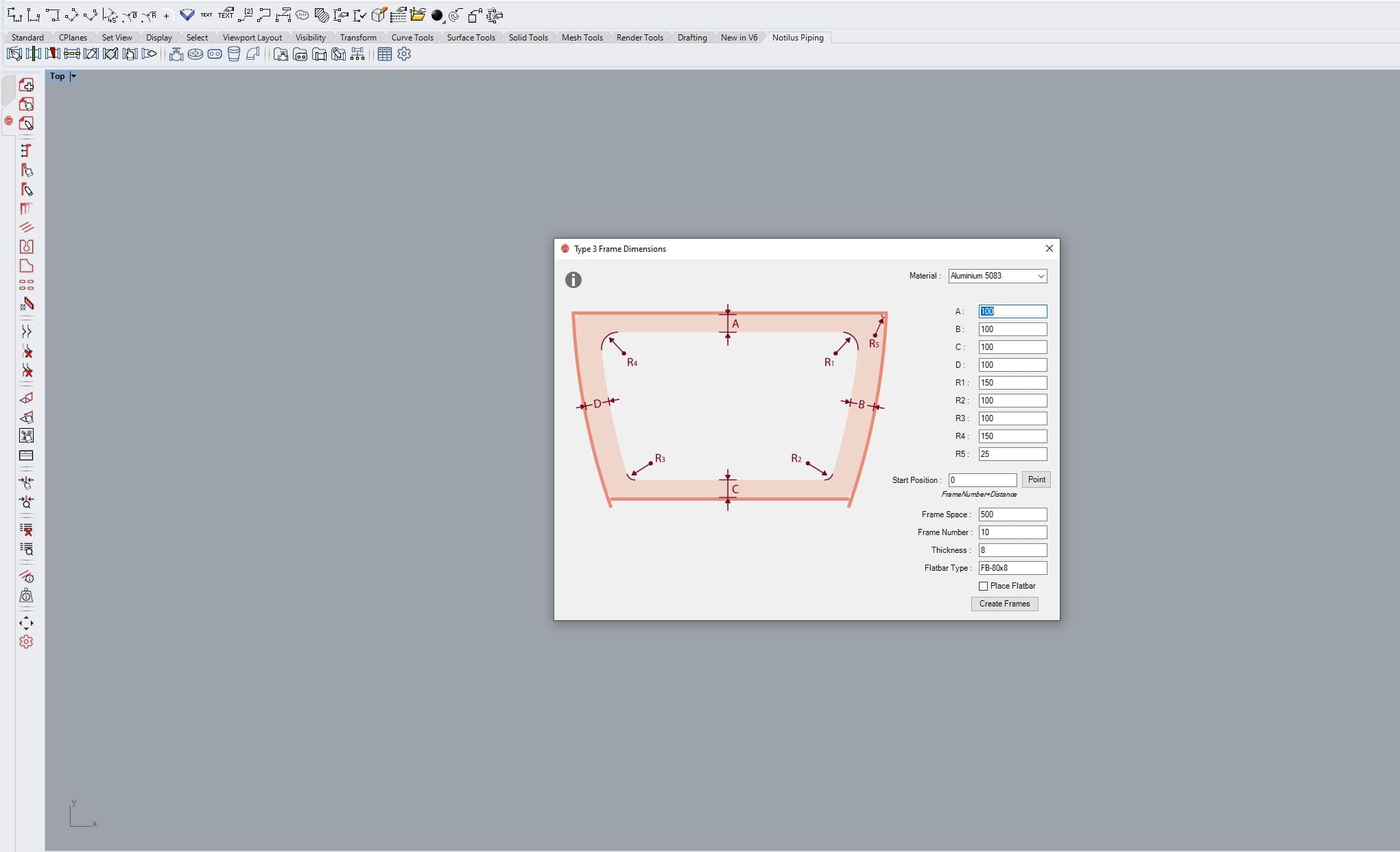Click the angle dimension 45° icon
This screenshot has height=852, width=1400.
[110, 15]
